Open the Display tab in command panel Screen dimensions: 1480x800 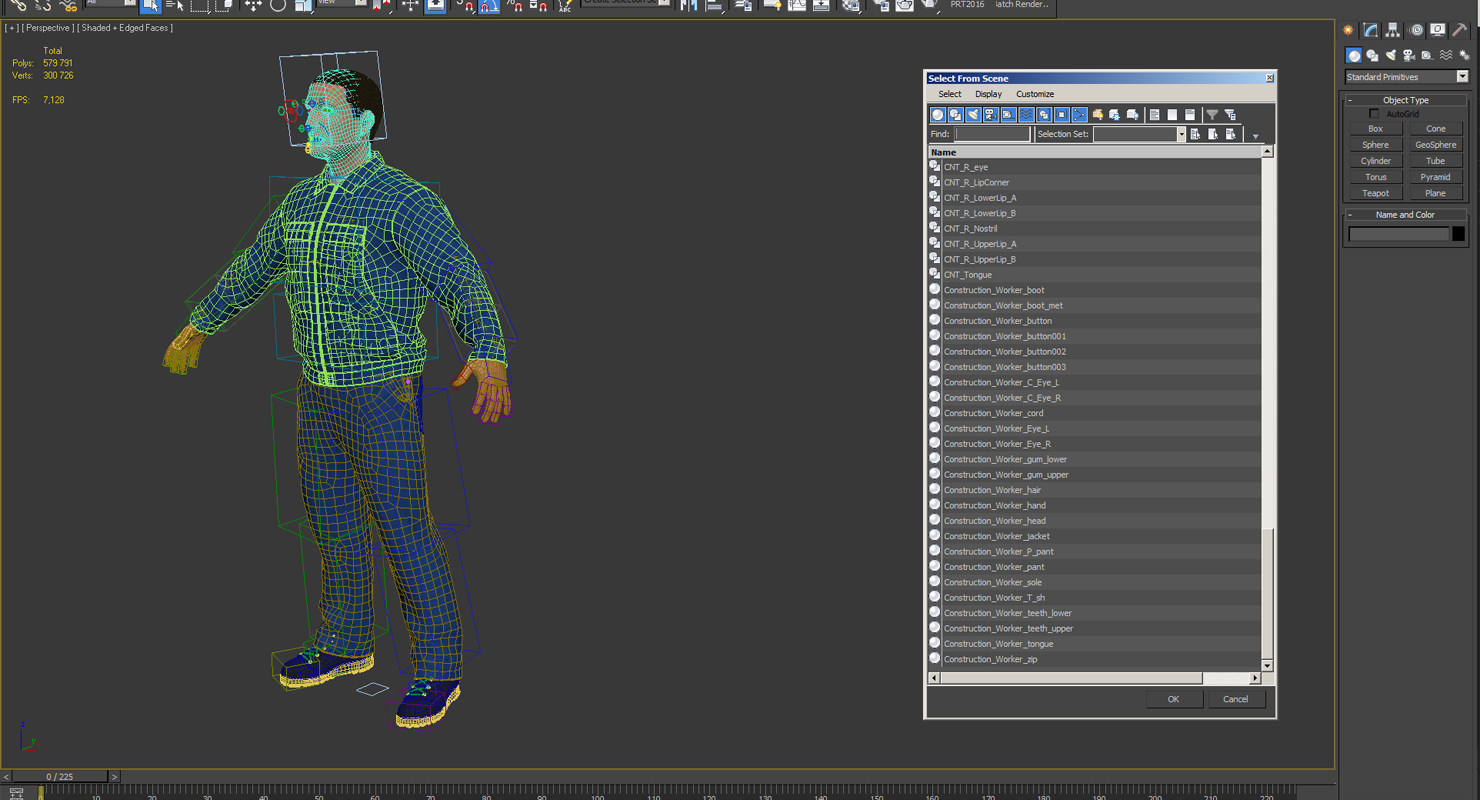[x=1437, y=30]
